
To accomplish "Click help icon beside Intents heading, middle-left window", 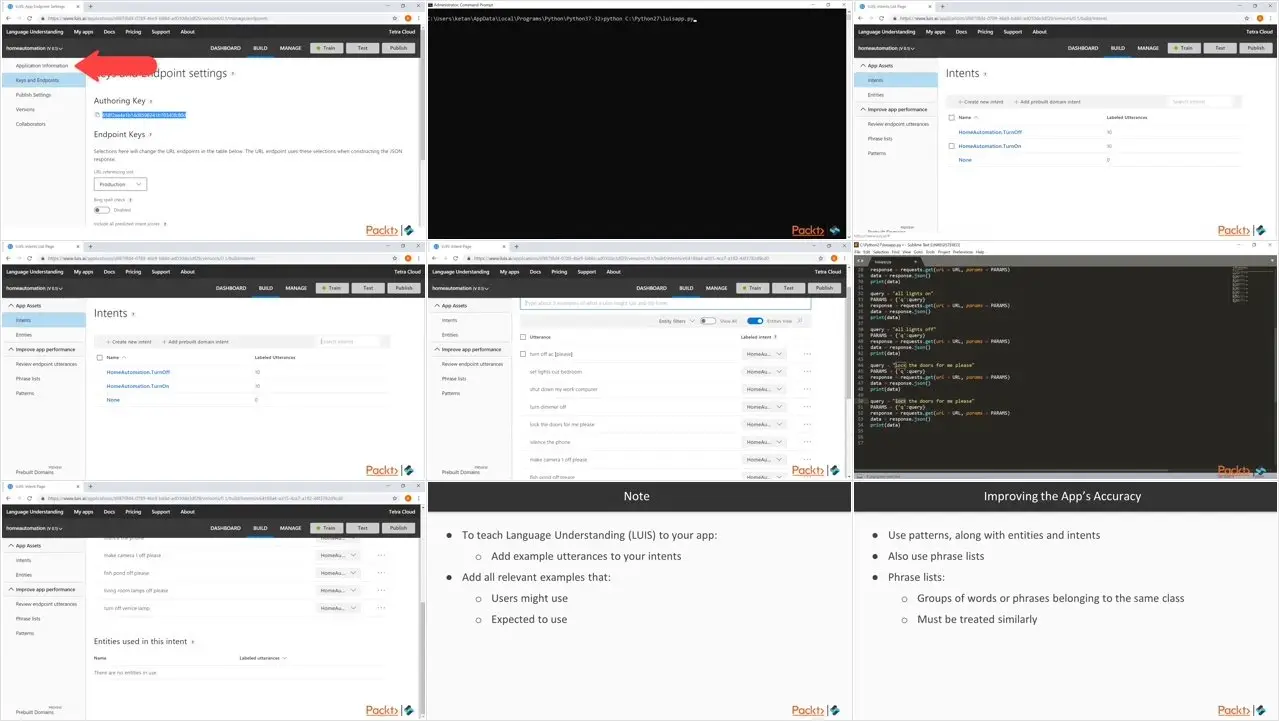I will (x=134, y=314).
